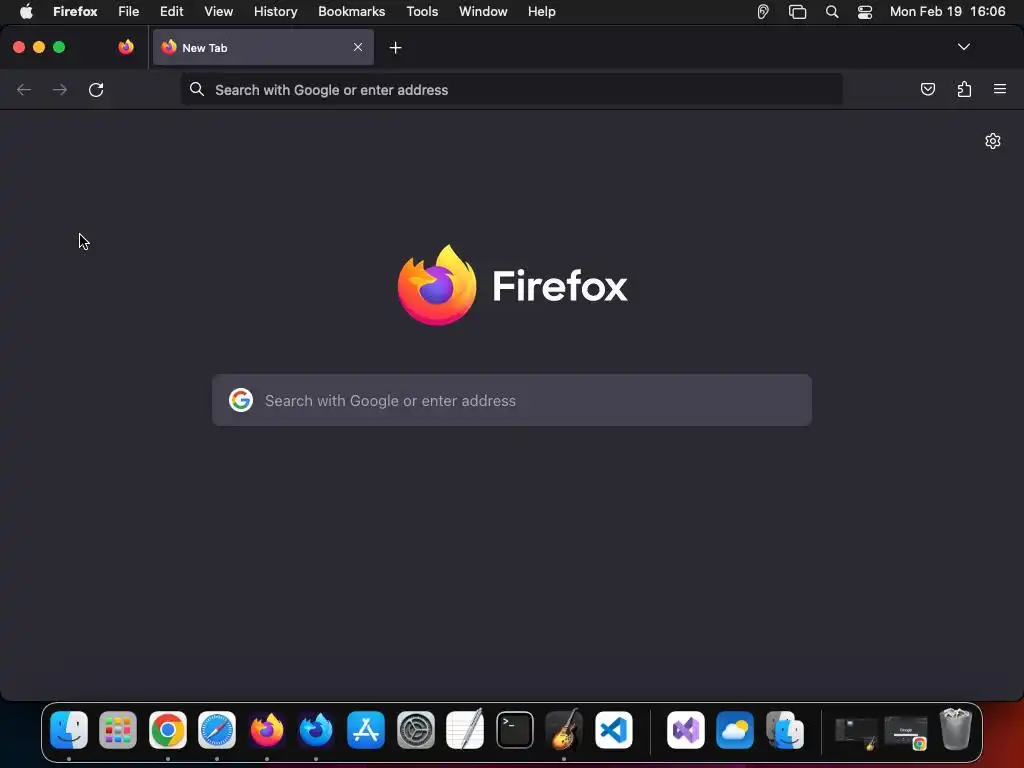The width and height of the screenshot is (1024, 768).
Task: Open the Apple menu
Action: [25, 11]
